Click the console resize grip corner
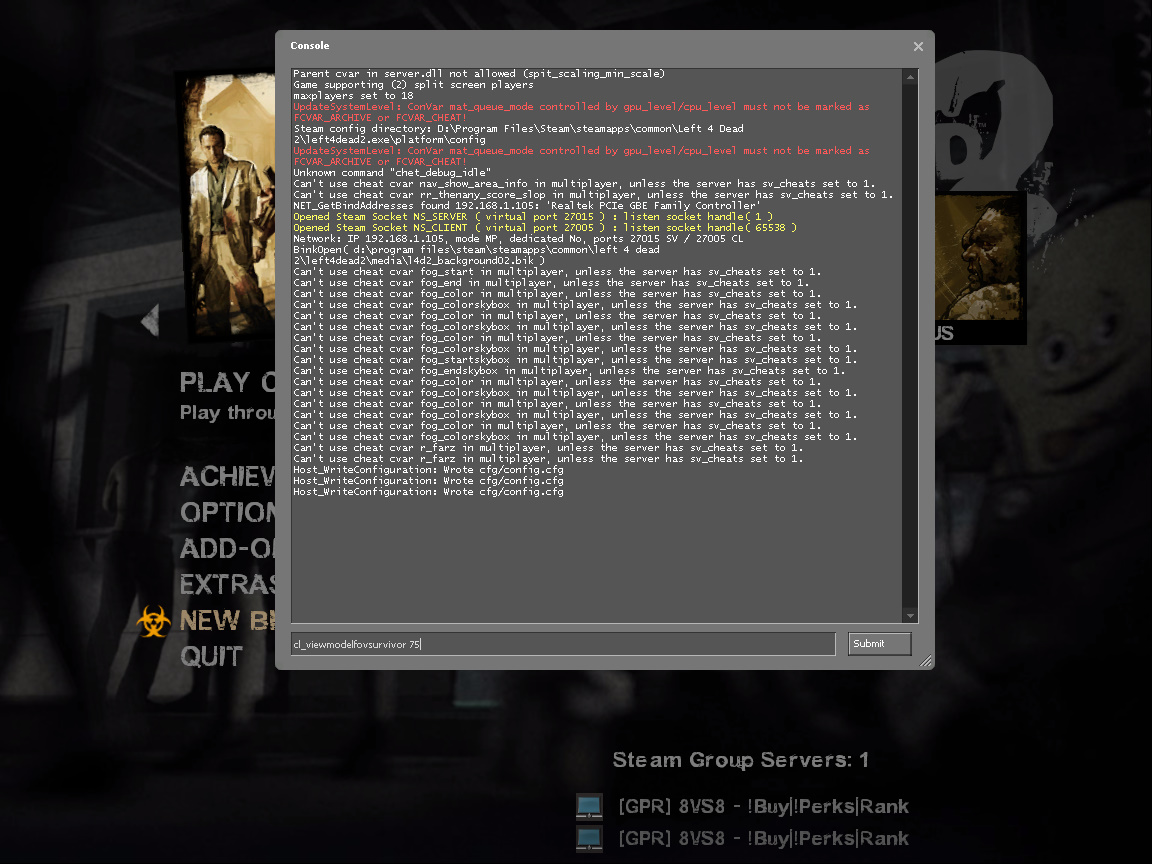1152x864 pixels. [x=926, y=661]
